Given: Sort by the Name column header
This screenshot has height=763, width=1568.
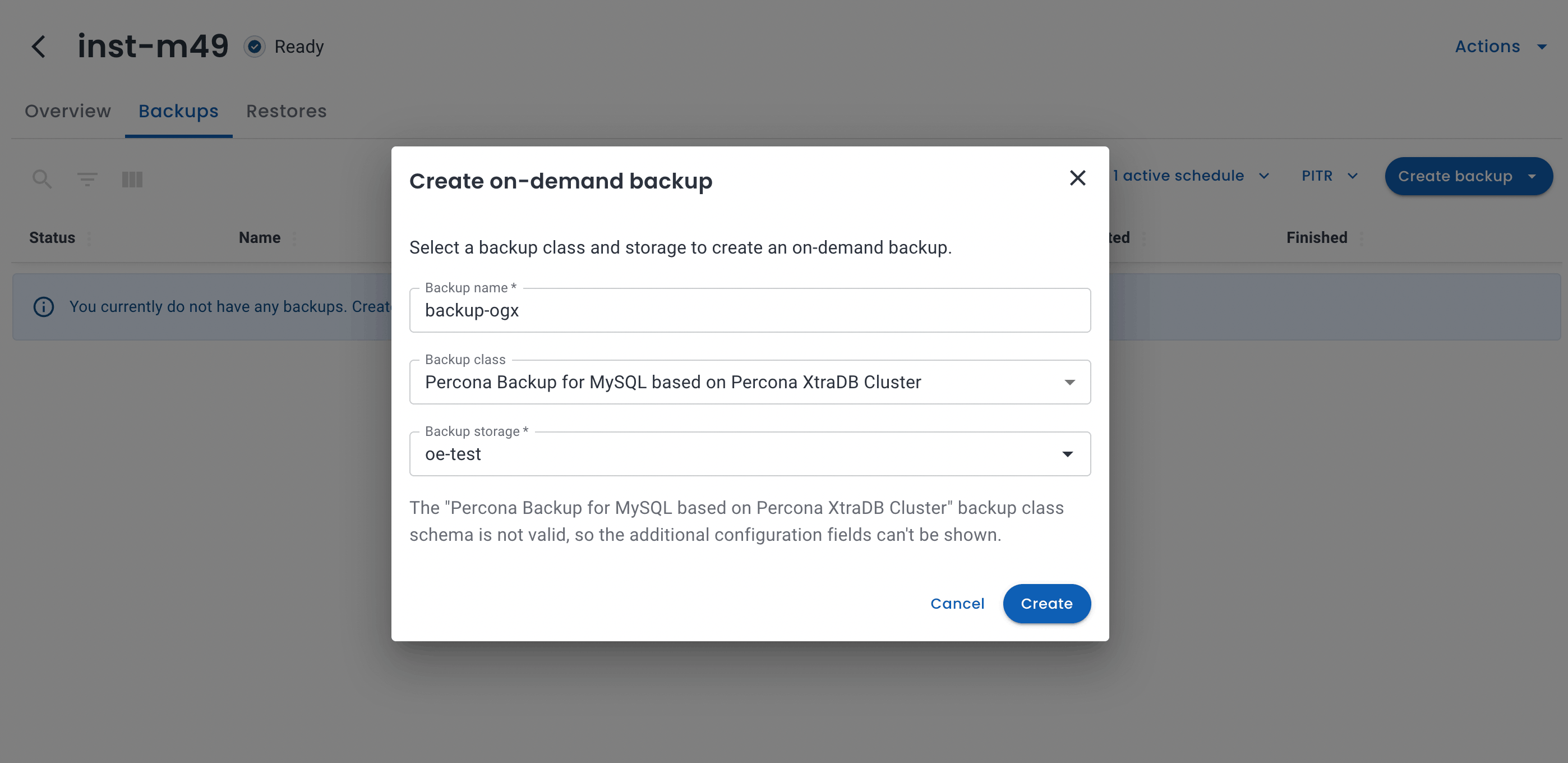Looking at the screenshot, I should [x=259, y=237].
